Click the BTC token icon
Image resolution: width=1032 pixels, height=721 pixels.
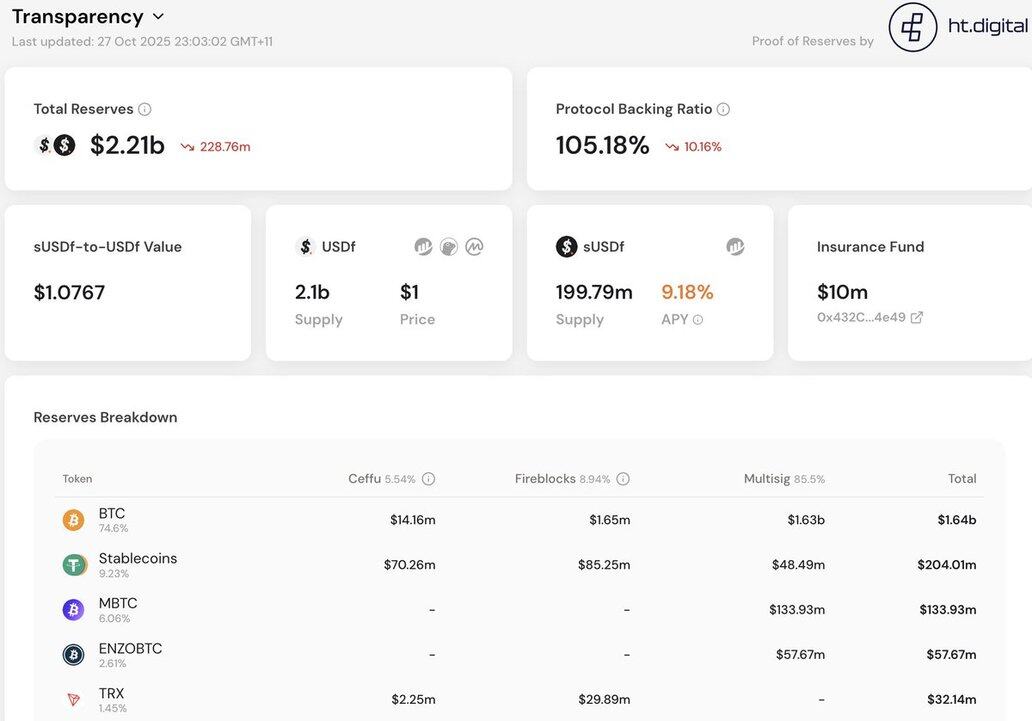tap(74, 520)
